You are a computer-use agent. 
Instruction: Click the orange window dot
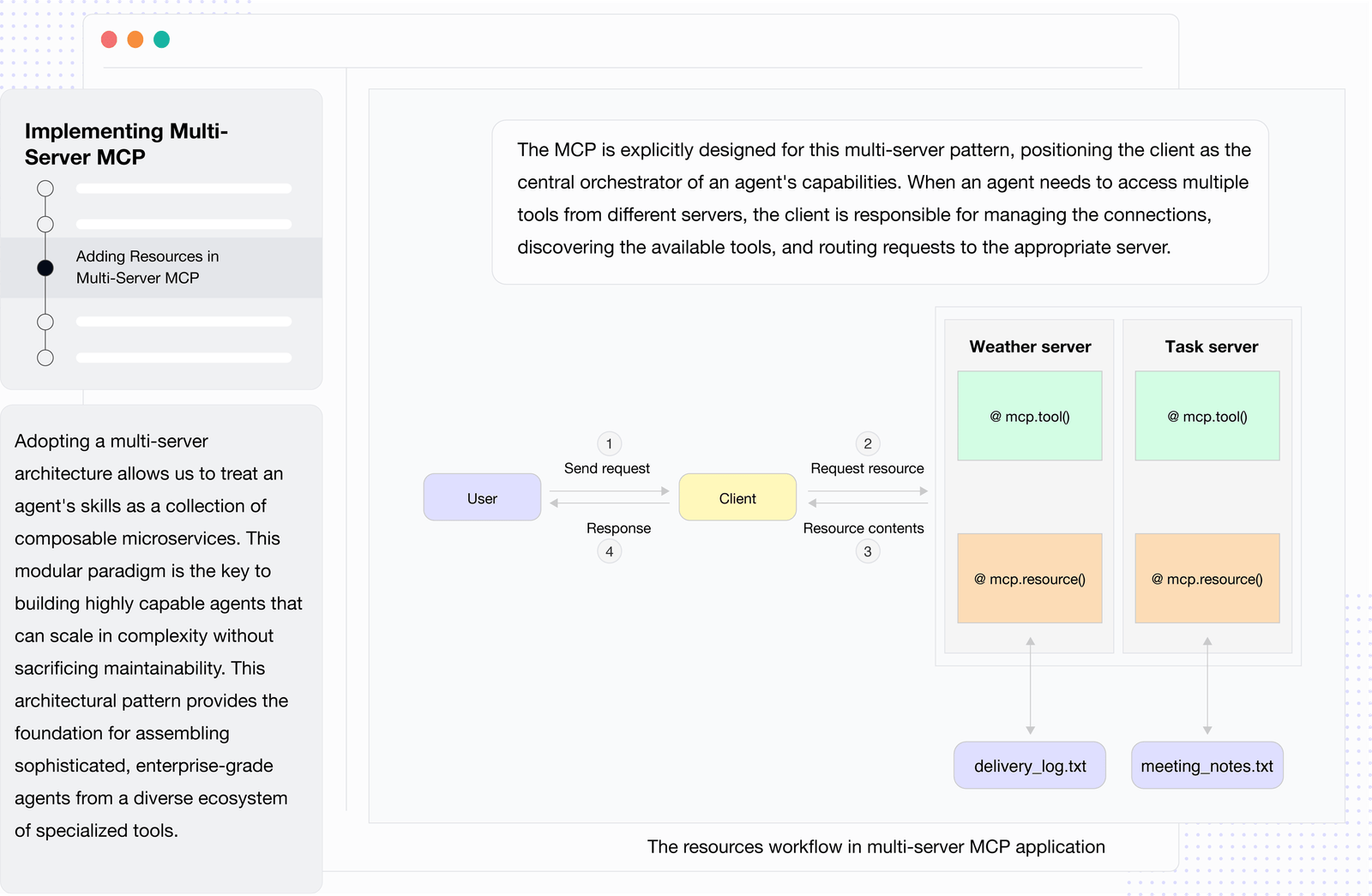pyautogui.click(x=135, y=39)
